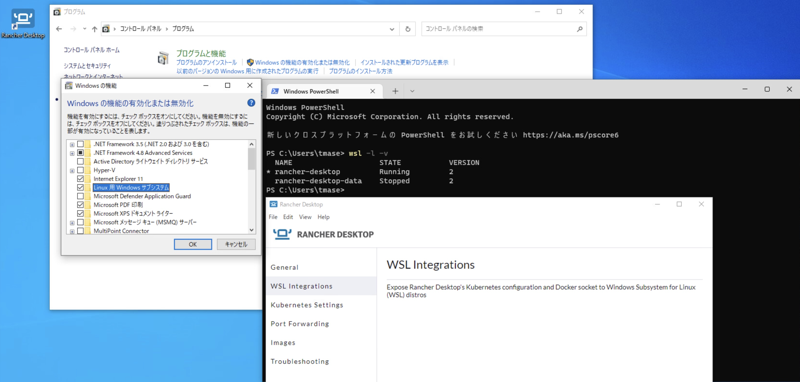Click OK in Windows の機能 dialog

(193, 244)
